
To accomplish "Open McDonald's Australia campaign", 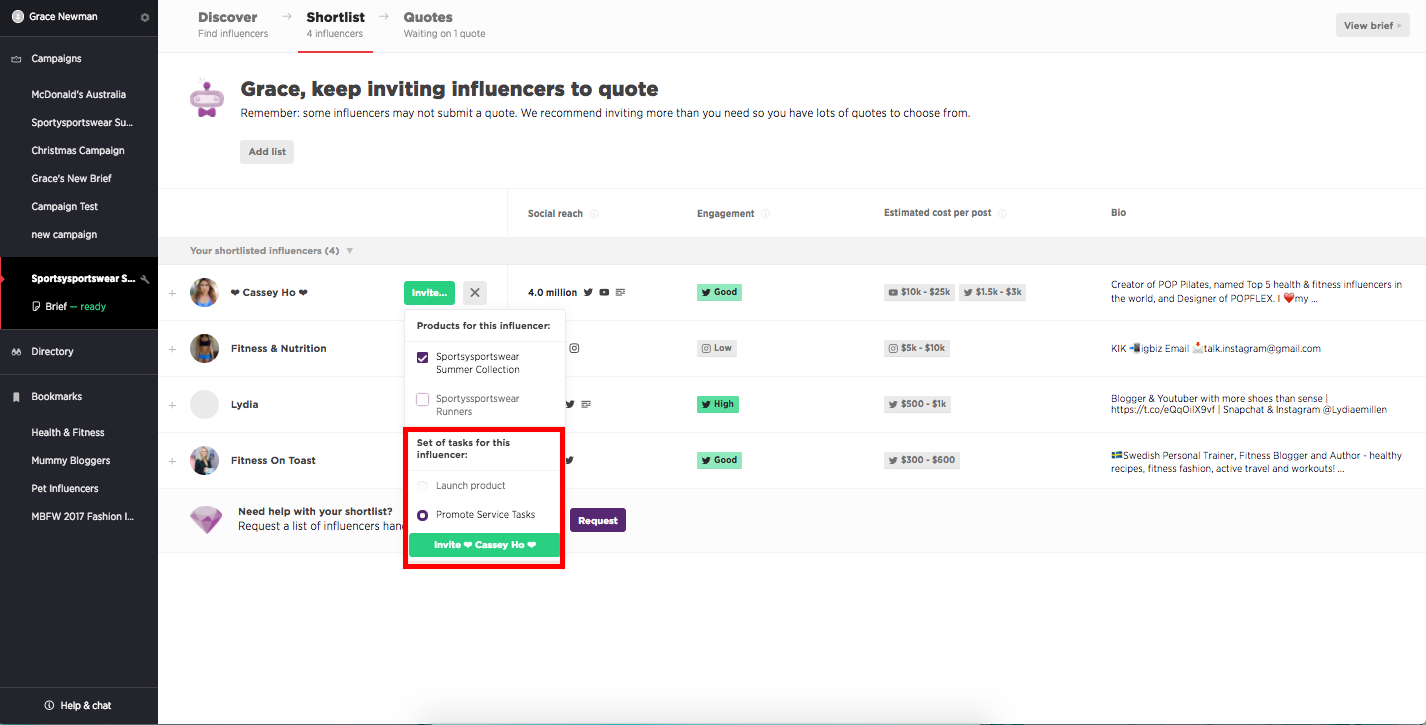I will [79, 95].
